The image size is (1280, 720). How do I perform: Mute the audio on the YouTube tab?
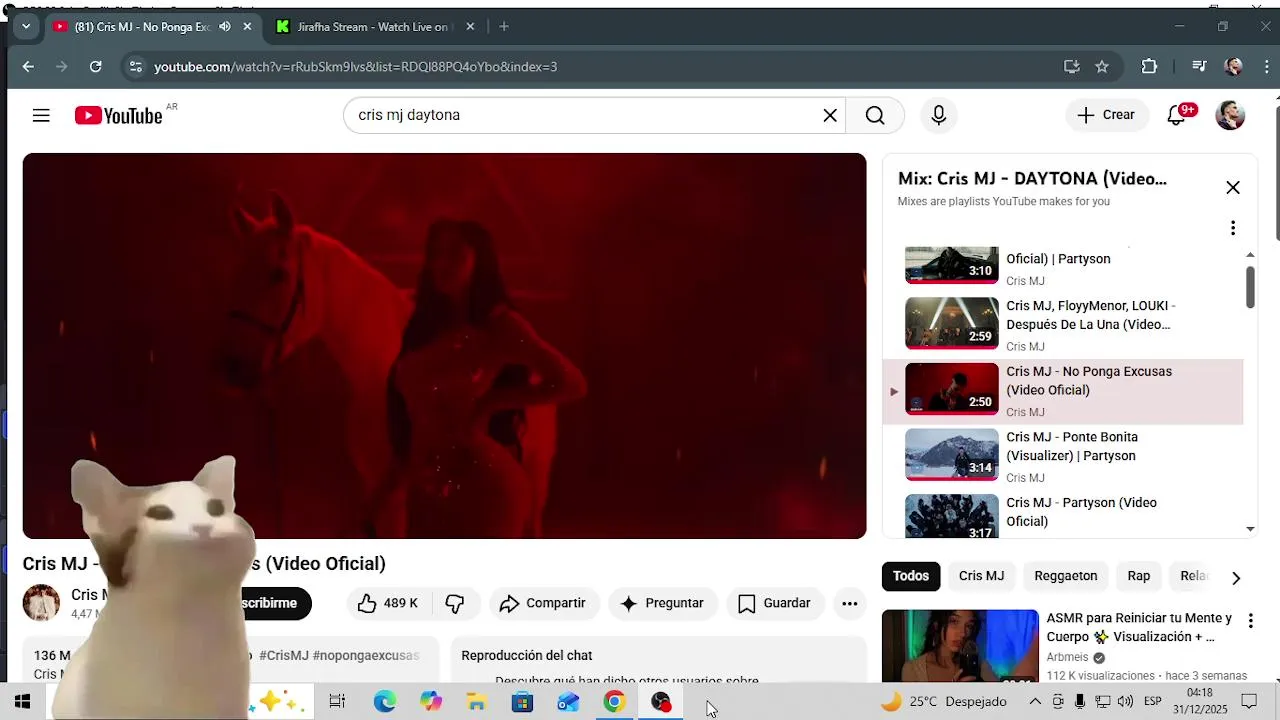(x=224, y=27)
